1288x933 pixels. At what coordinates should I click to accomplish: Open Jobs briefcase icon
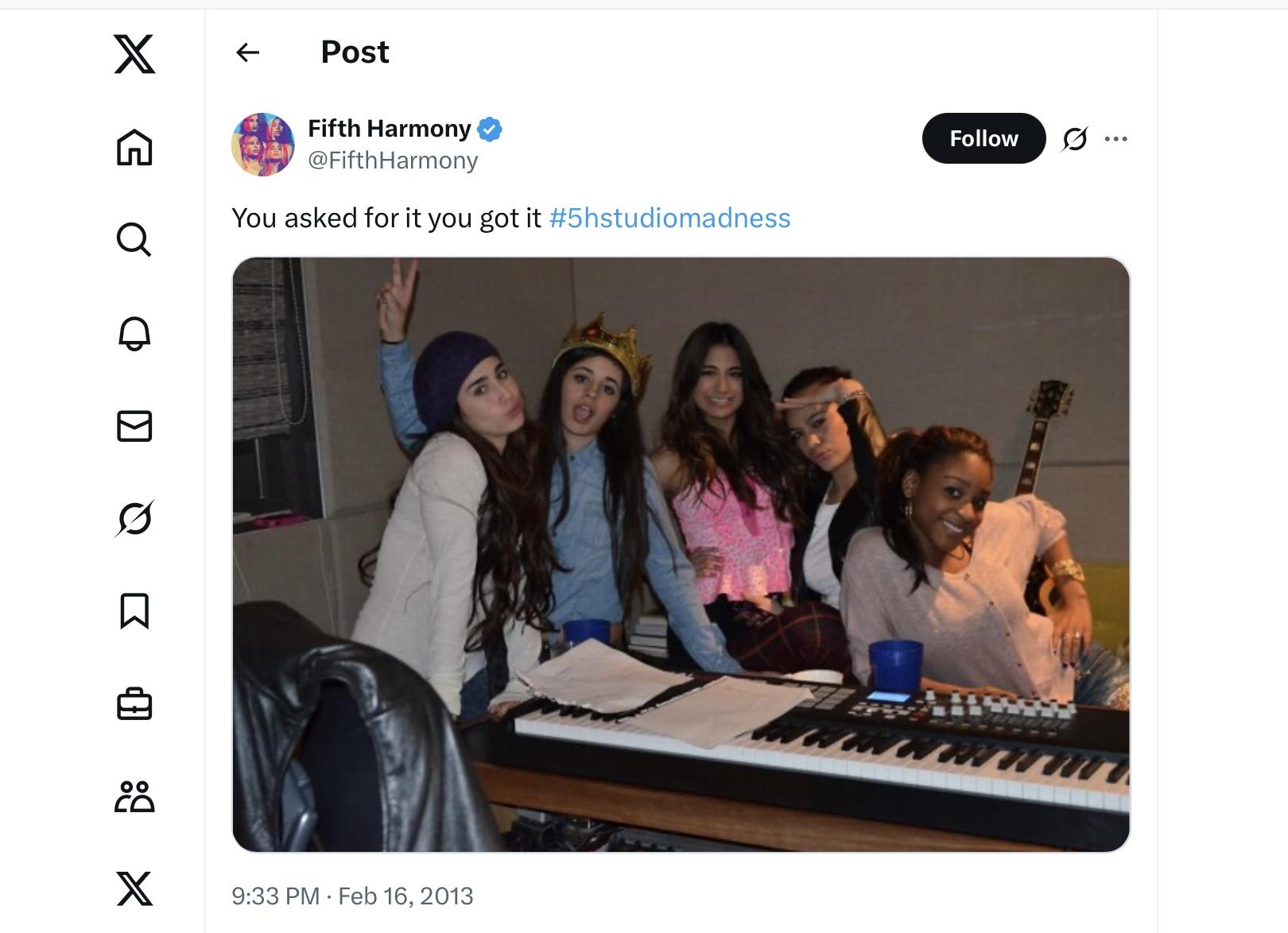click(x=134, y=704)
